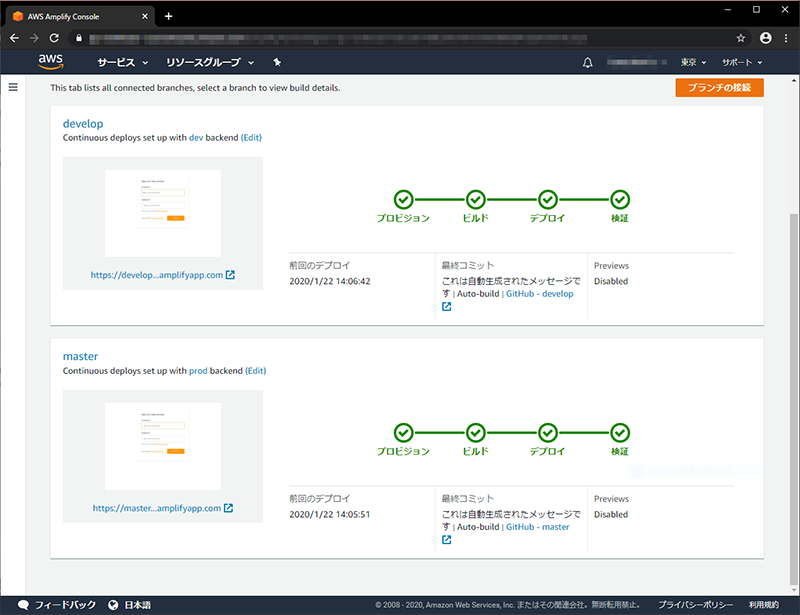Open the master branch link
800x615 pixels.
(x=80, y=356)
